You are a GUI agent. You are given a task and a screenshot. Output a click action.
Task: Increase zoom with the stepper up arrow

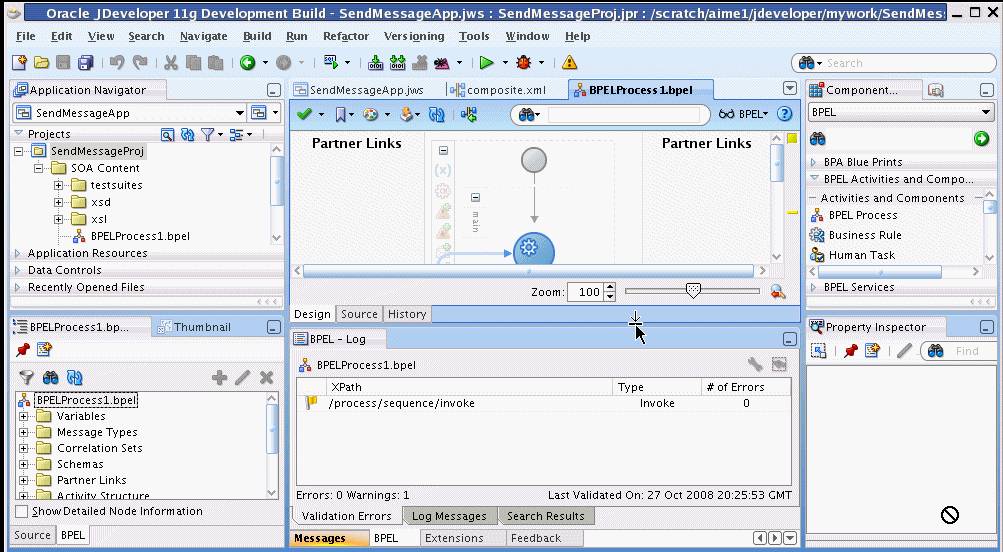610,287
